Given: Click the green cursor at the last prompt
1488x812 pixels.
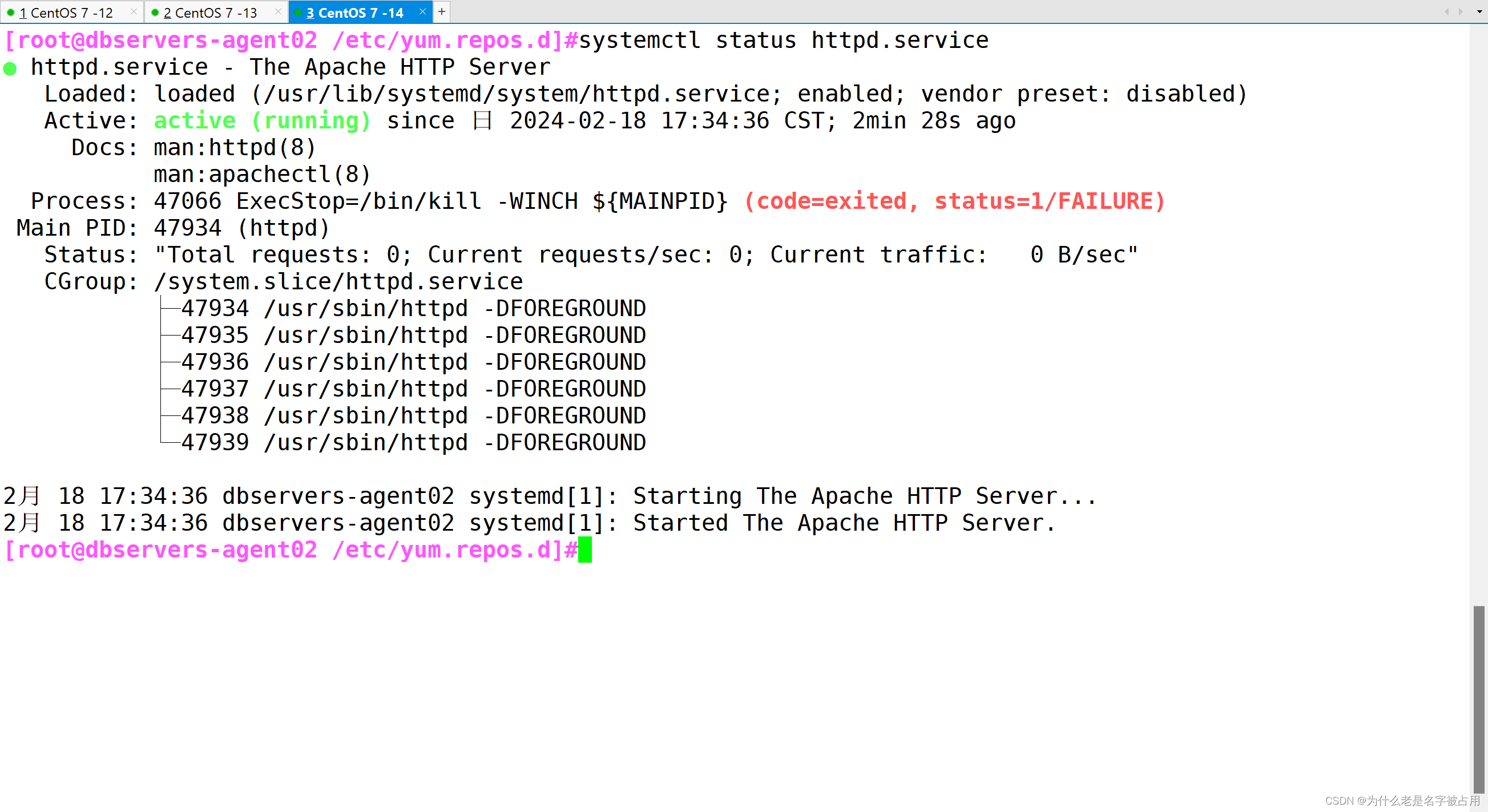Looking at the screenshot, I should (x=585, y=550).
